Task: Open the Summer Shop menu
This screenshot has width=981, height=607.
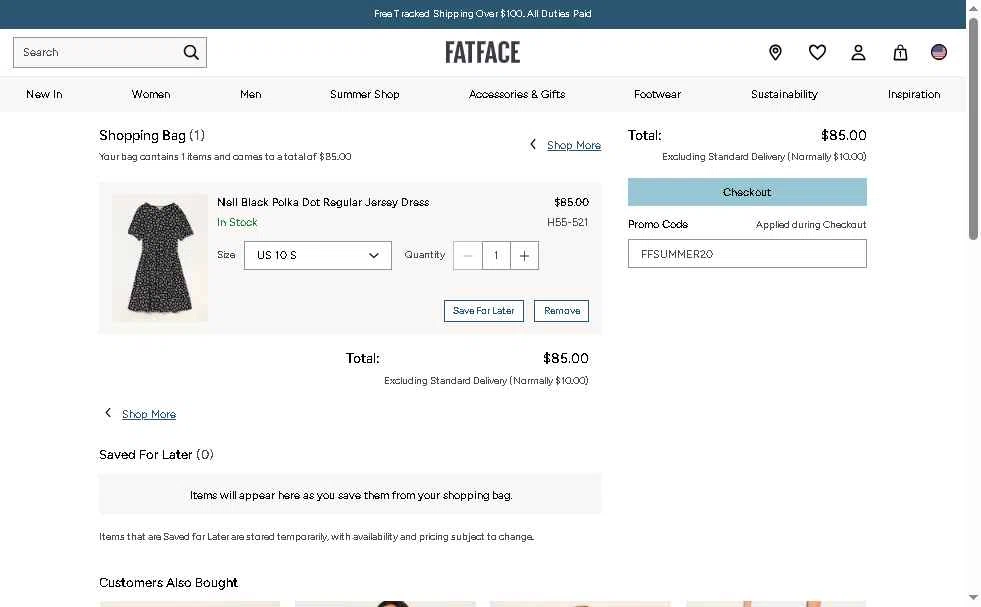Action: 365,94
